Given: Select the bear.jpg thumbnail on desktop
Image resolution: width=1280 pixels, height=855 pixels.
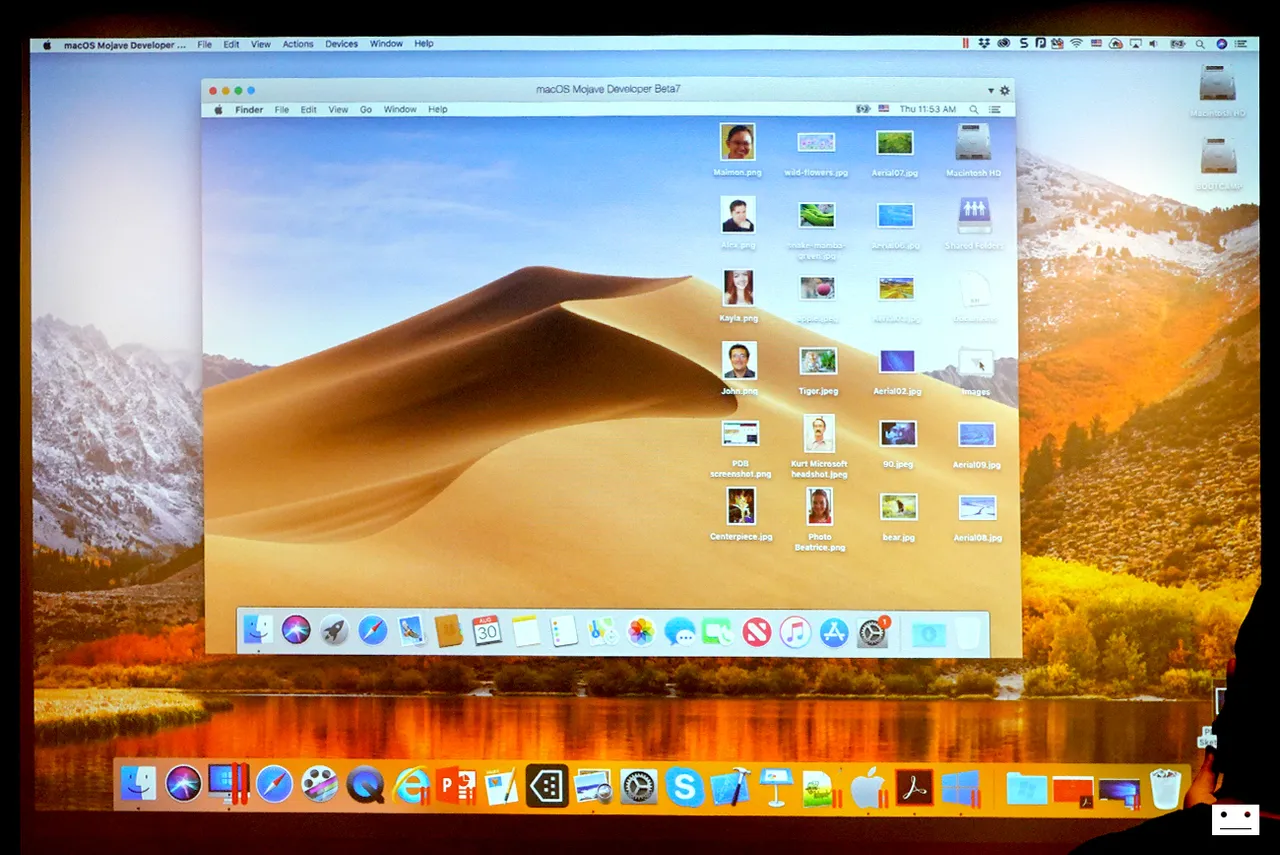Looking at the screenshot, I should tap(898, 516).
